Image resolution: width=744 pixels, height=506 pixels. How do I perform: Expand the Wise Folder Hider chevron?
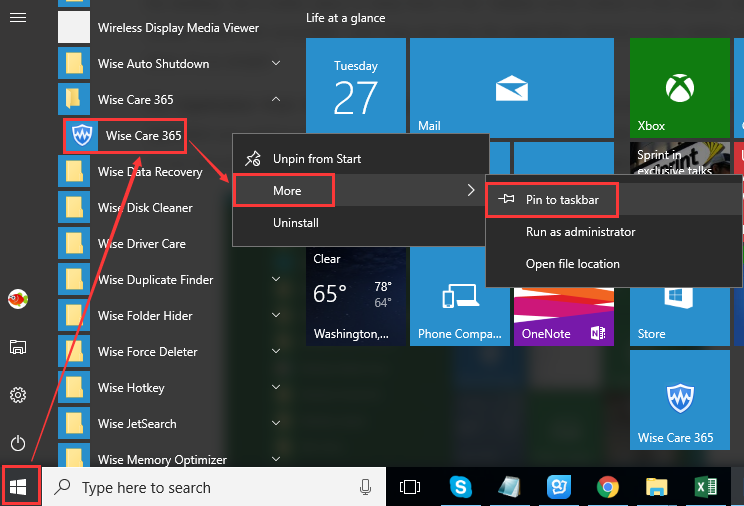click(x=276, y=315)
